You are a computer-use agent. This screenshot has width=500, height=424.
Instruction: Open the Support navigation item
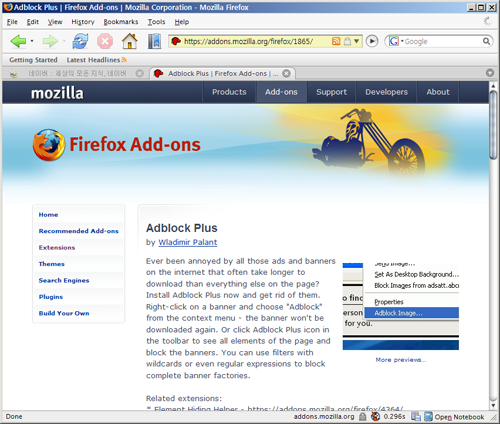click(x=332, y=92)
